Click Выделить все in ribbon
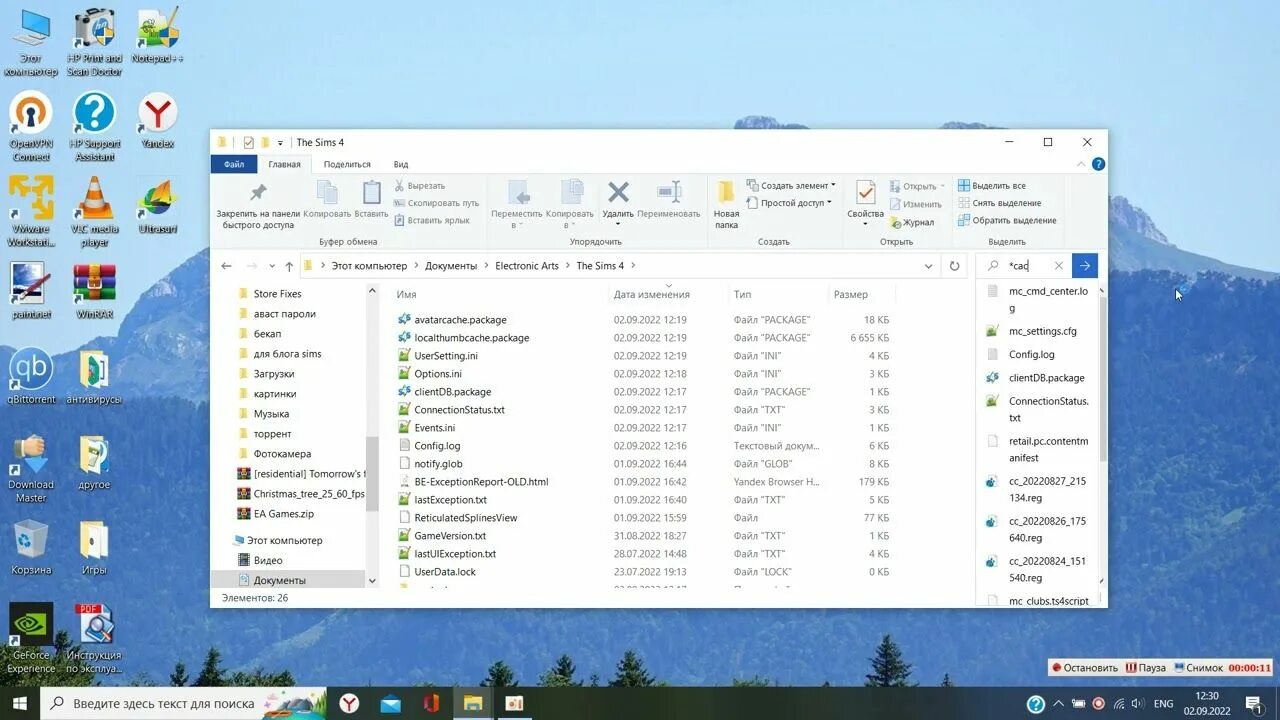This screenshot has height=720, width=1280. click(x=992, y=186)
